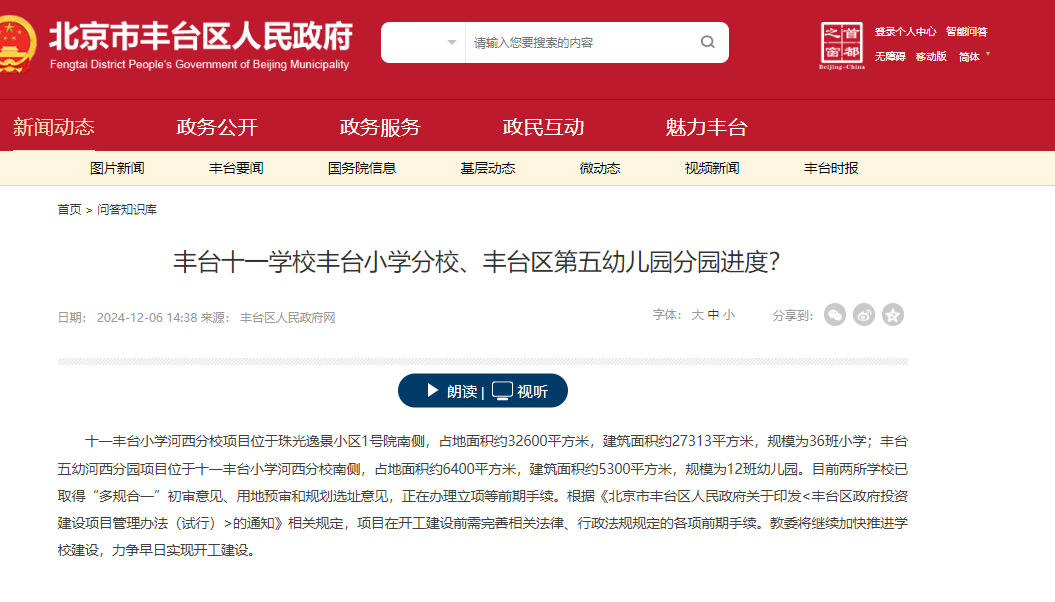Play the 朗读 read-aloud audio
Image resolution: width=1055 pixels, height=602 pixels.
(x=451, y=391)
